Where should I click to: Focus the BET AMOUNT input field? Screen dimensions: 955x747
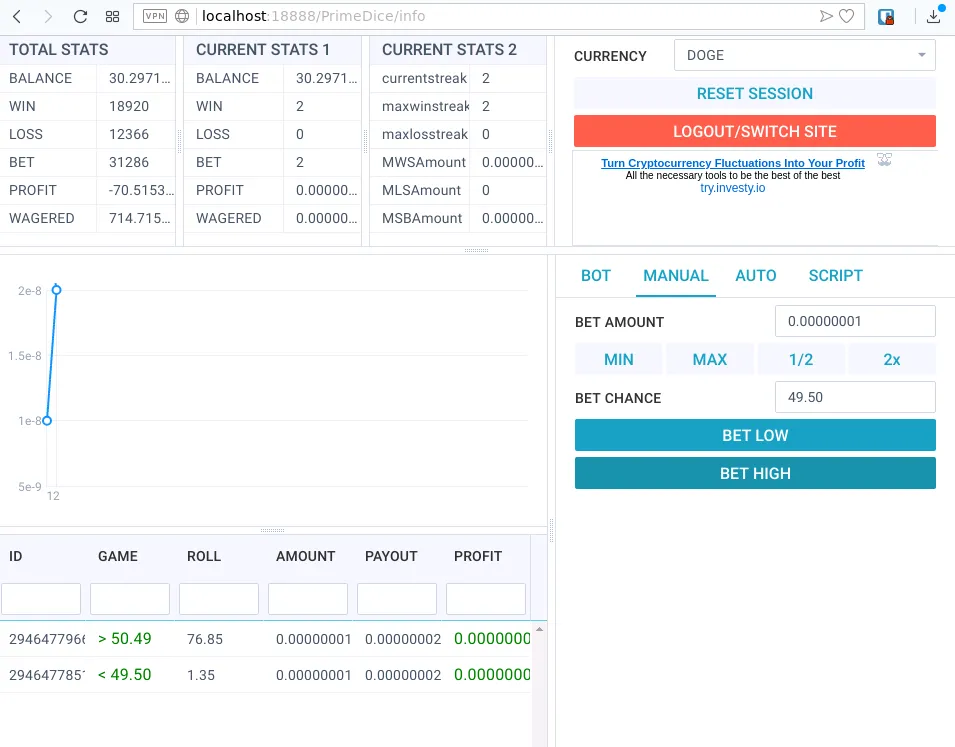tap(855, 321)
